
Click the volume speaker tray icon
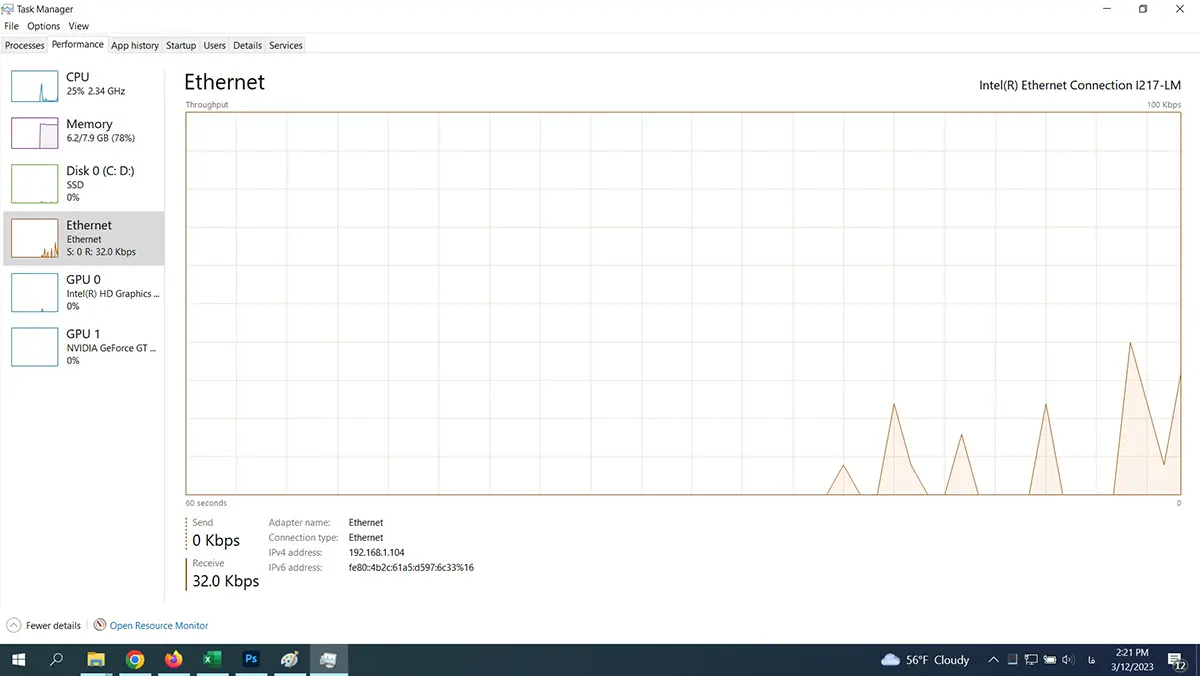pyautogui.click(x=1068, y=660)
